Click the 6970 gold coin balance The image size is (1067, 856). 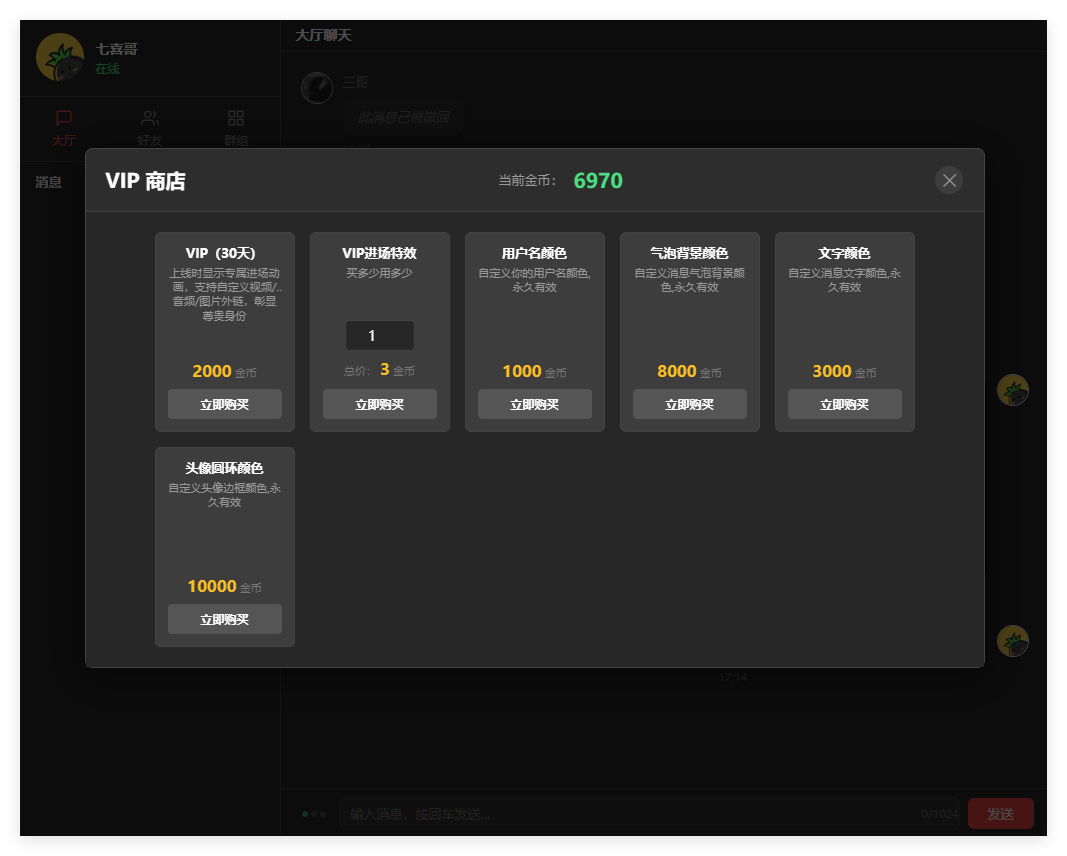(x=598, y=181)
